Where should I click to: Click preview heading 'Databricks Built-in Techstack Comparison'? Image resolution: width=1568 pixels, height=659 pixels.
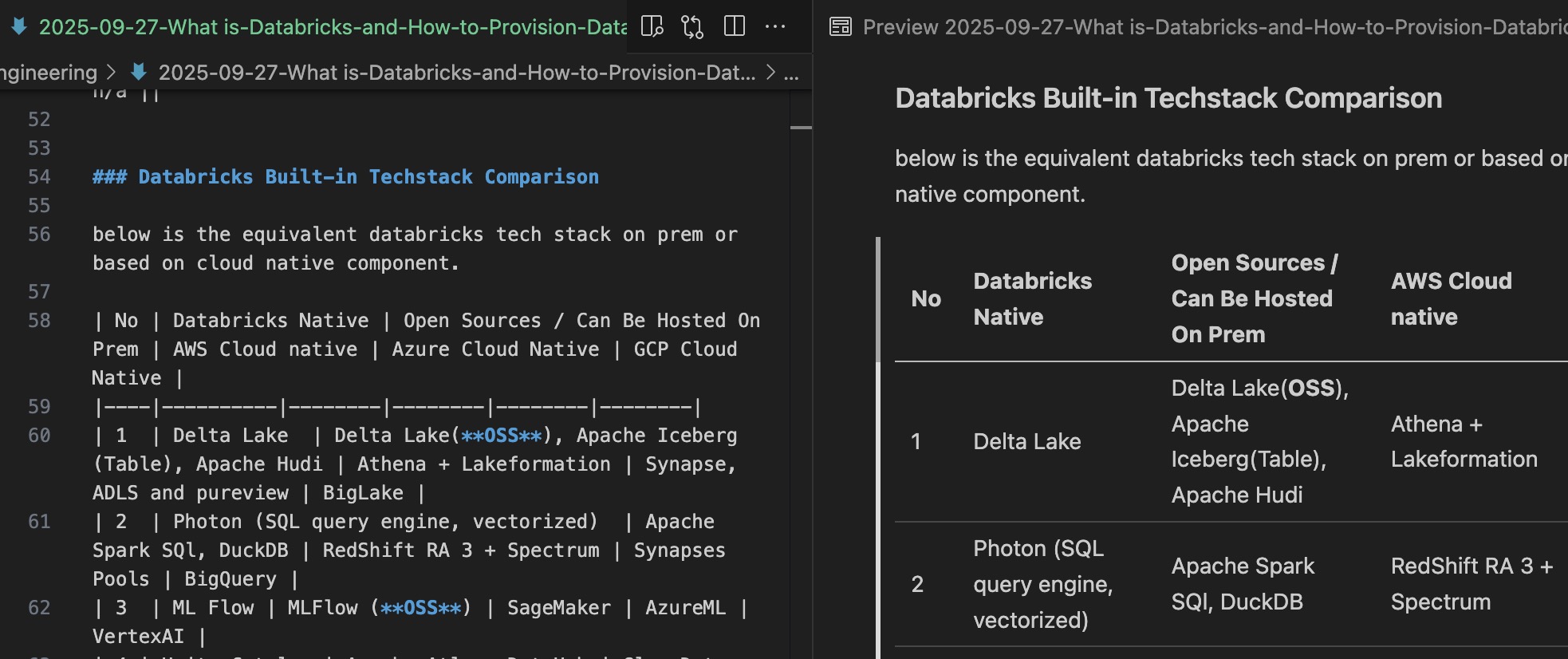[1168, 98]
